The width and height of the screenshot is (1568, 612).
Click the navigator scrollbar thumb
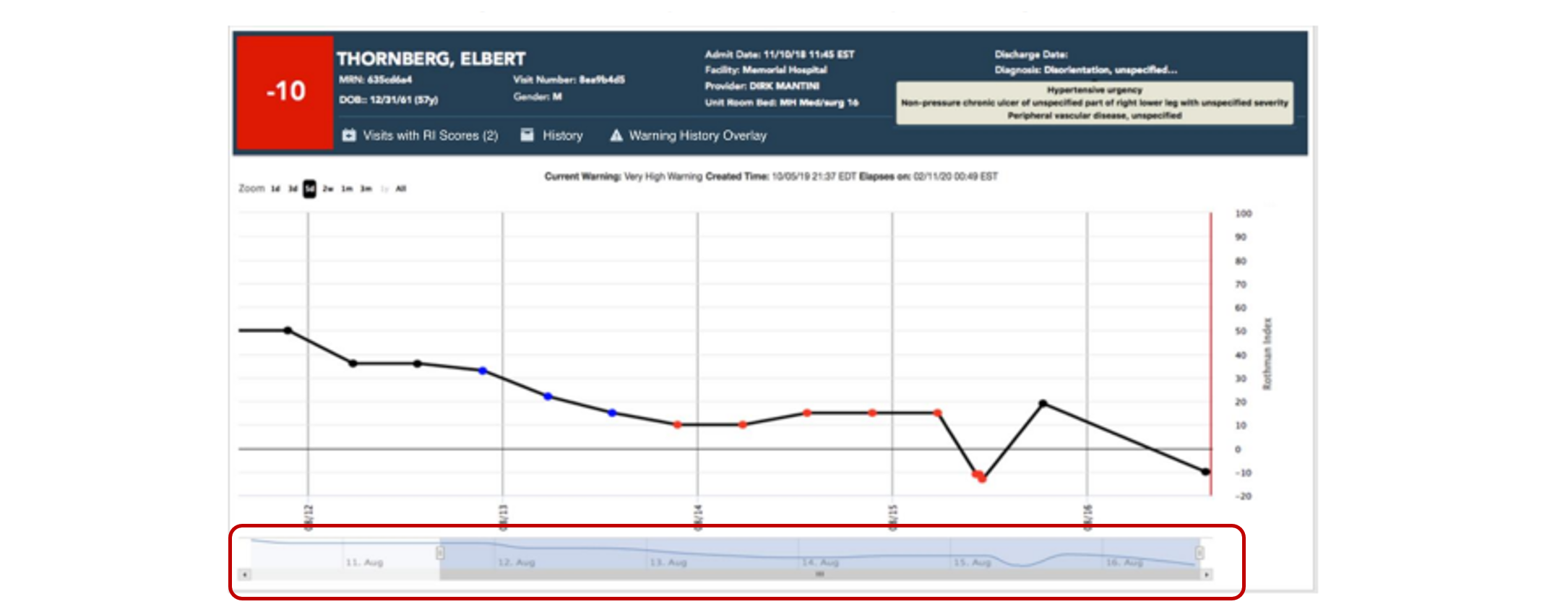pos(819,574)
